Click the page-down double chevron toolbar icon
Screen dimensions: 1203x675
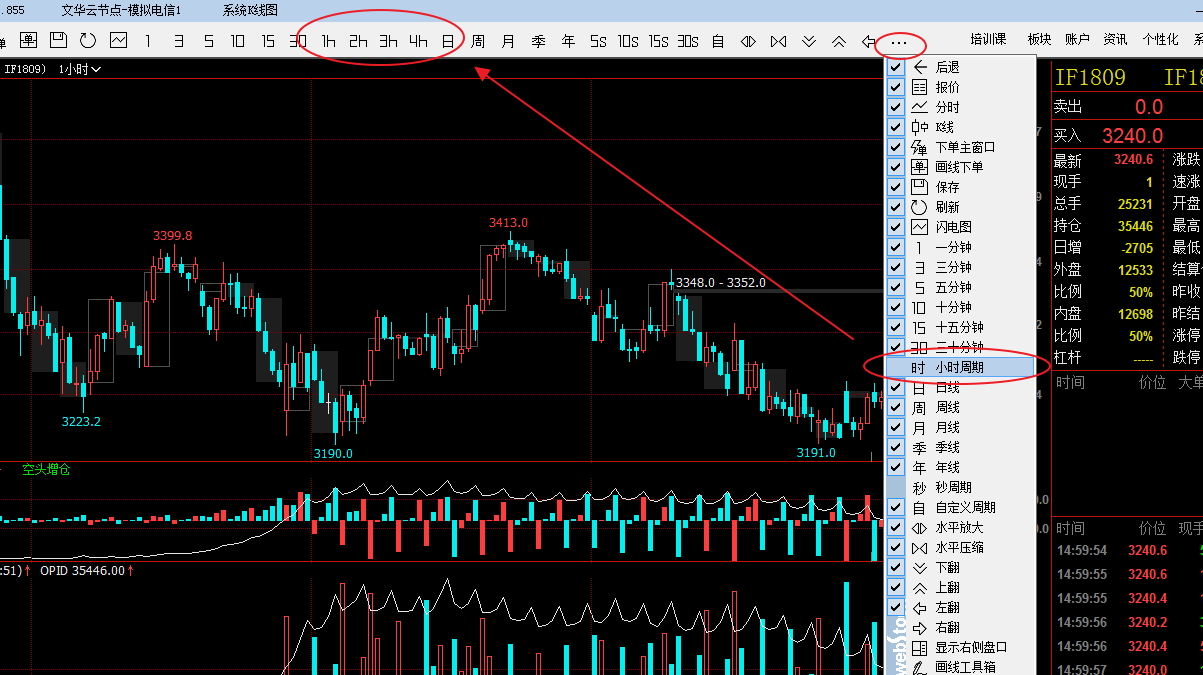809,41
